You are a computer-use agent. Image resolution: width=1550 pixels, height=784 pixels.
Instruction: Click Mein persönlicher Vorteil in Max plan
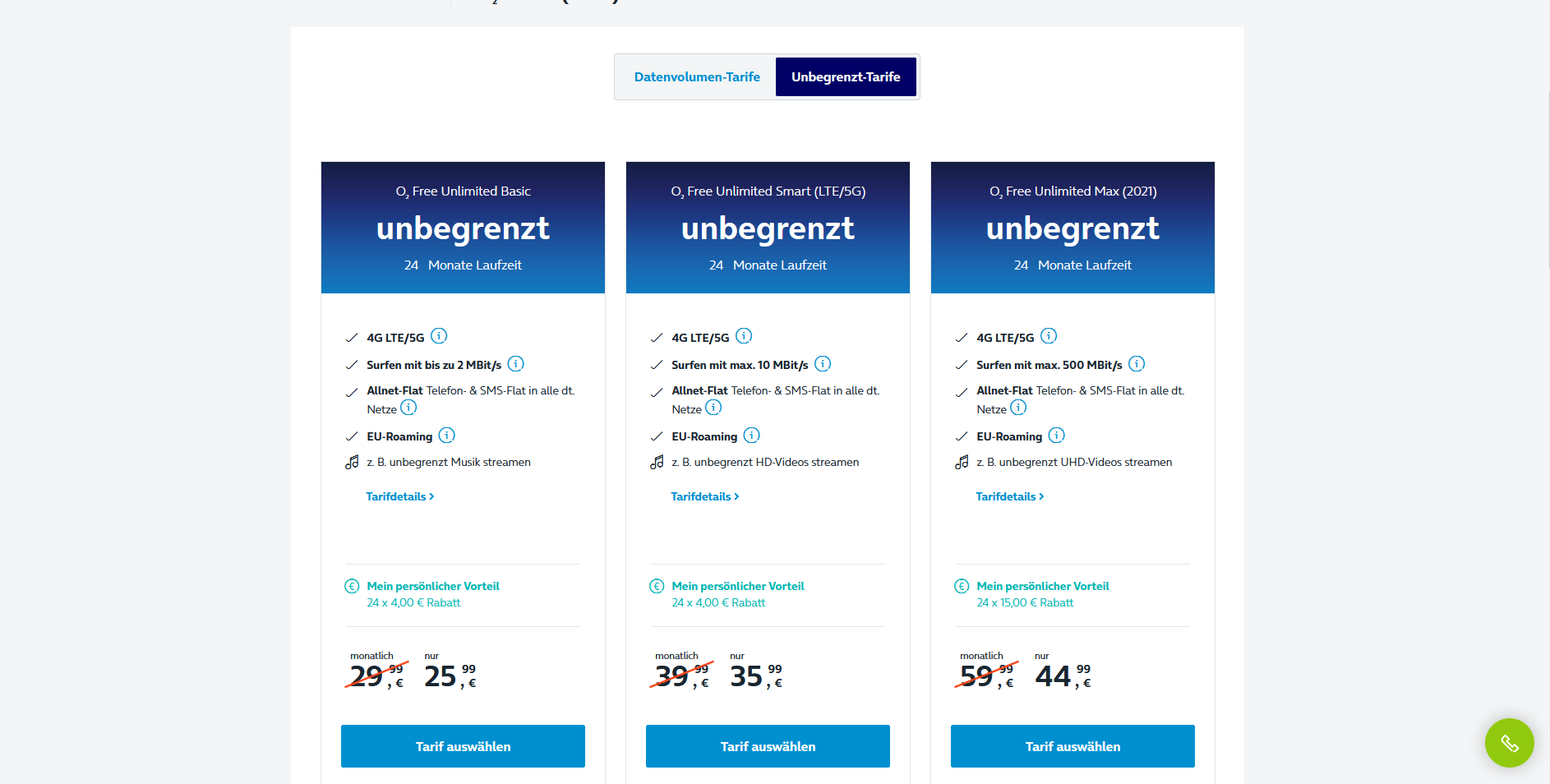1043,586
